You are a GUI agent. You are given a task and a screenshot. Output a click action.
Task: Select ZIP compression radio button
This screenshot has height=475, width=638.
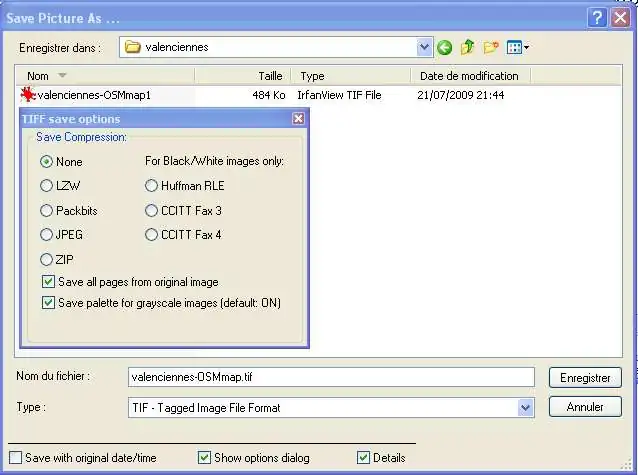point(46,260)
